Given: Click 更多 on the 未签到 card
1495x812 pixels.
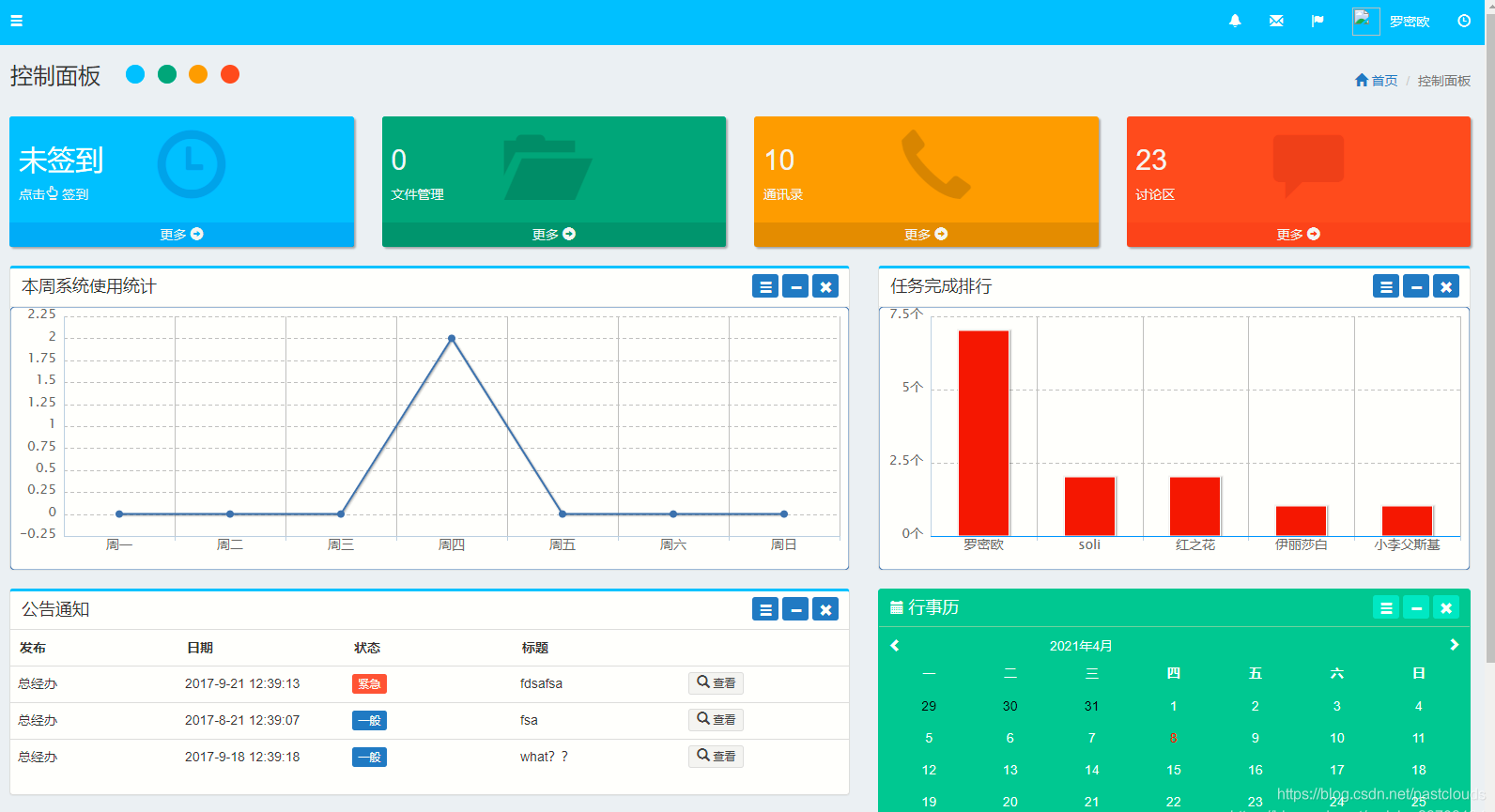Looking at the screenshot, I should [182, 234].
